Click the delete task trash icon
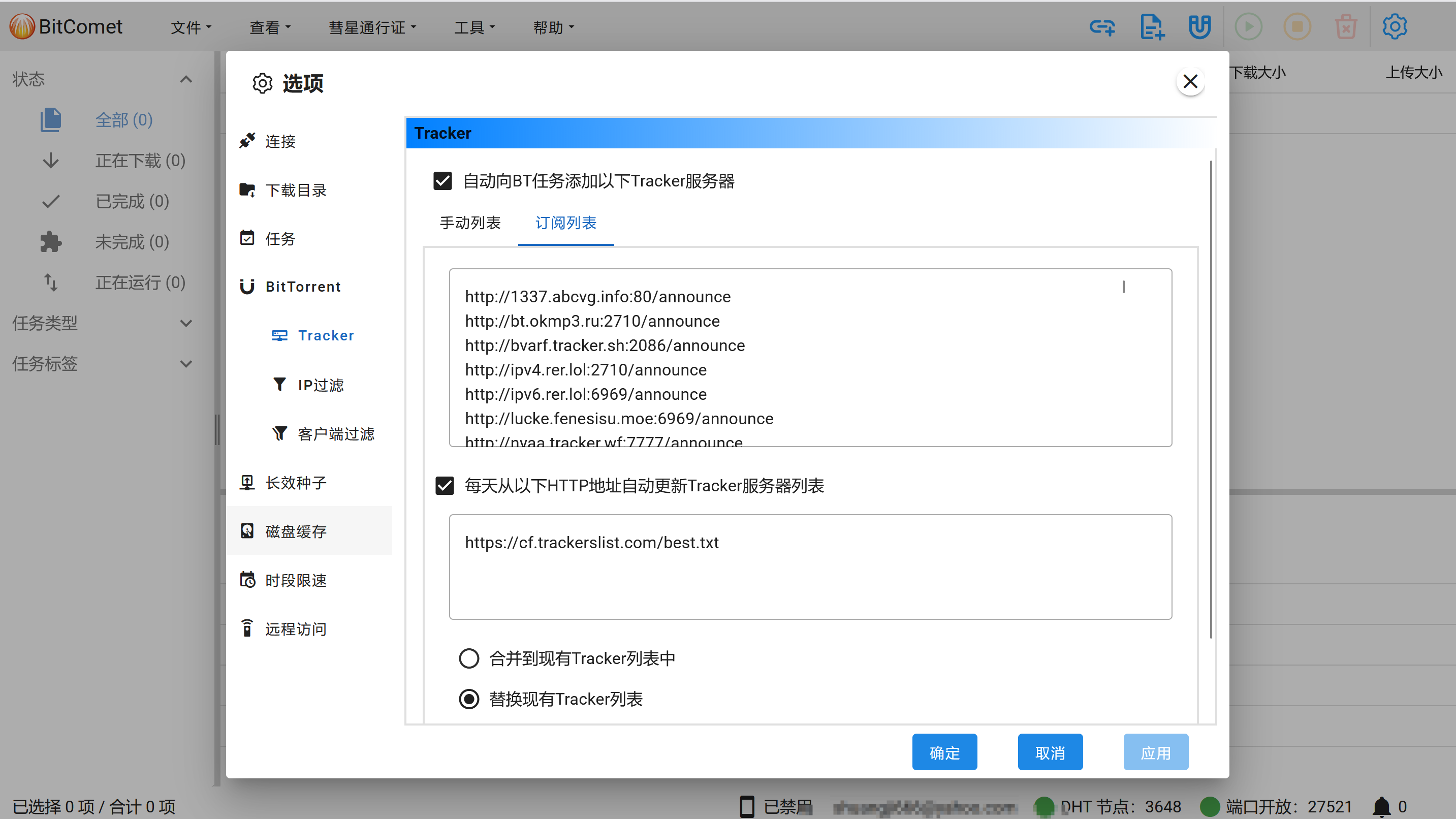 click(x=1346, y=26)
